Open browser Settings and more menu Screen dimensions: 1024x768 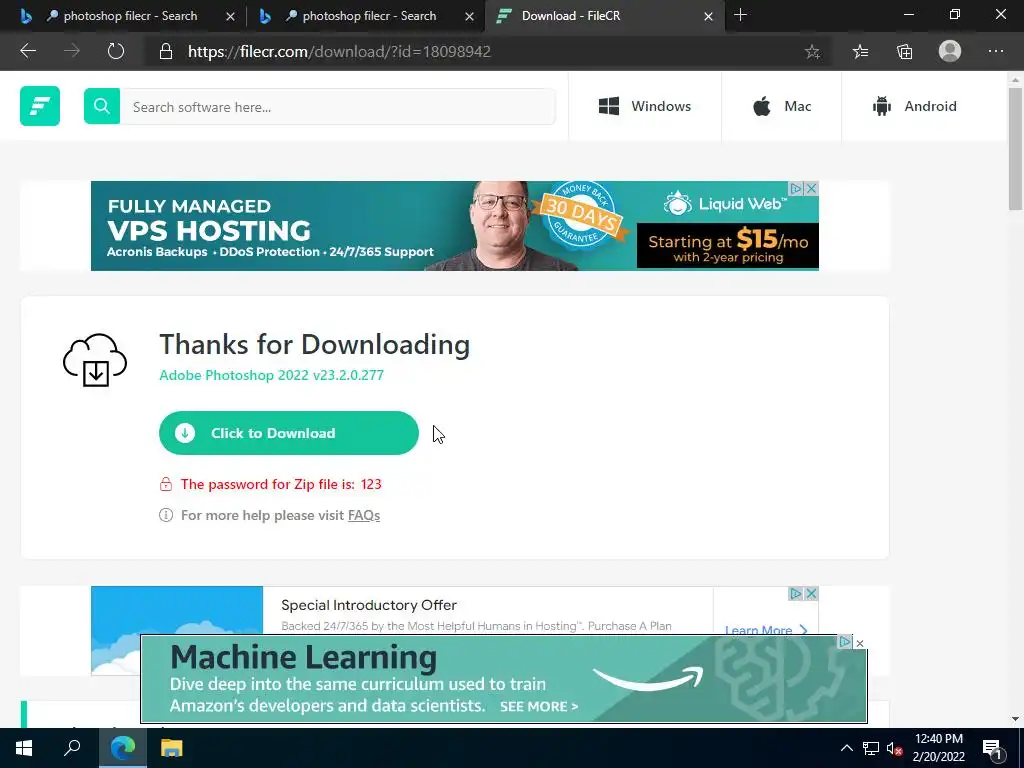click(996, 51)
